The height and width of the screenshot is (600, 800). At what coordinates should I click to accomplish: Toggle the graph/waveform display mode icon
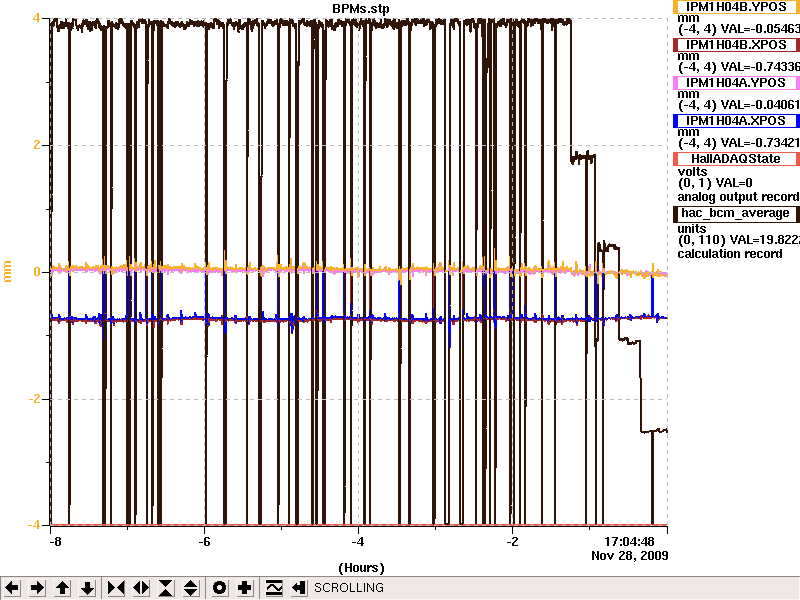tap(274, 588)
